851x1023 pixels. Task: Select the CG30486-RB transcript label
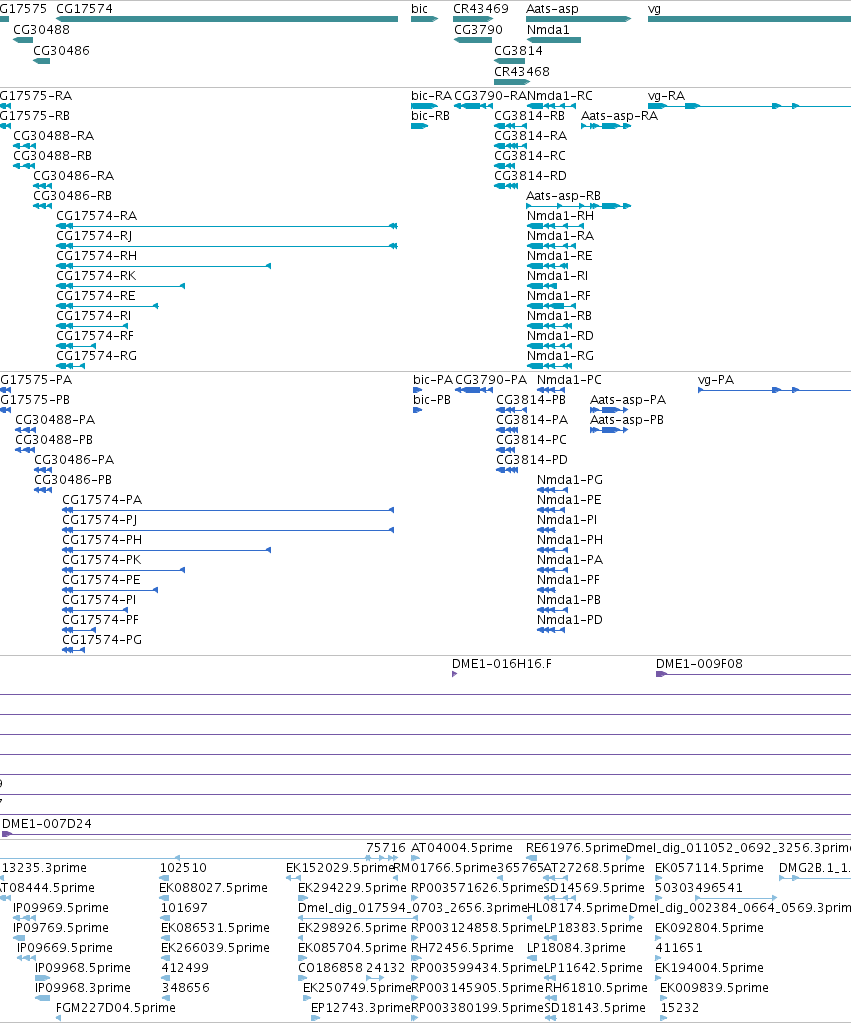point(72,195)
